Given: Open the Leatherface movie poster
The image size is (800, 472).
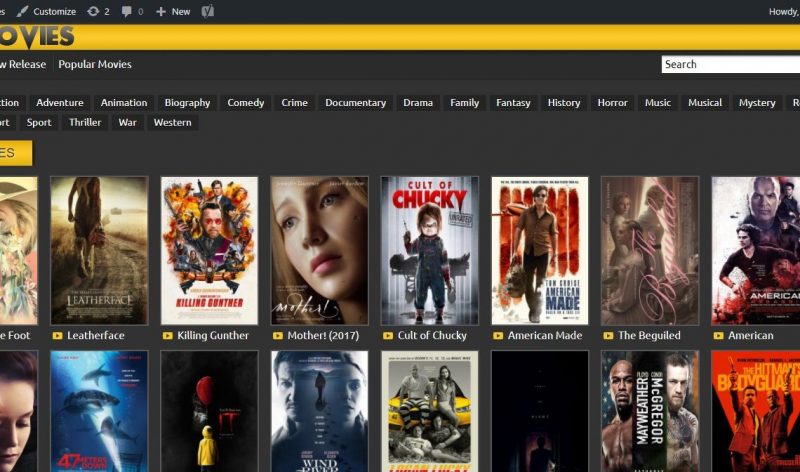Looking at the screenshot, I should pos(99,251).
